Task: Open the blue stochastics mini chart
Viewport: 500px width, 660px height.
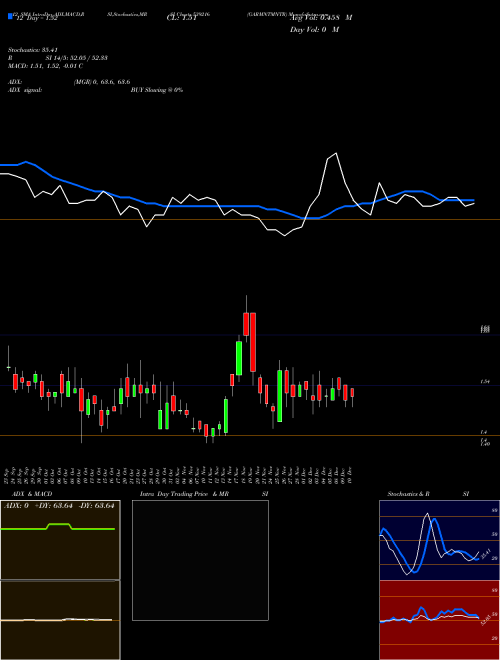Action: click(439, 540)
